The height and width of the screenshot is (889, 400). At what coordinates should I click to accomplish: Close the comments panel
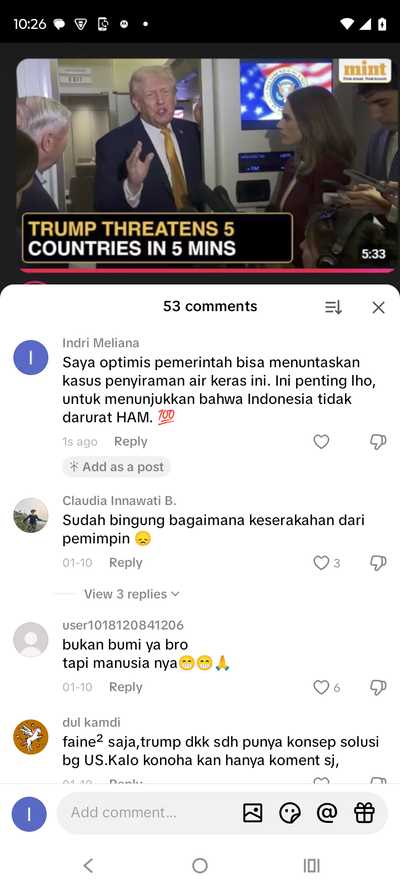[x=378, y=307]
